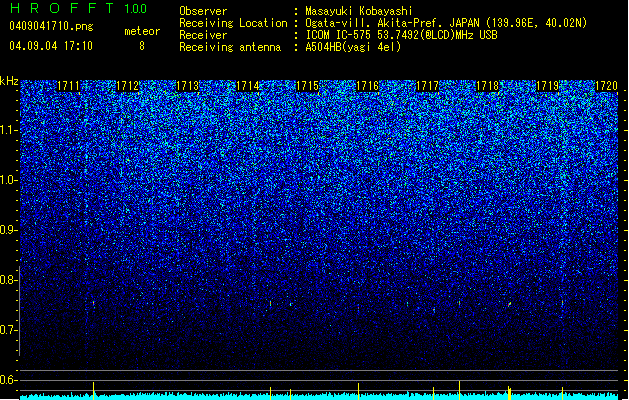
Task: Click time marker 1716
Action: (367, 86)
